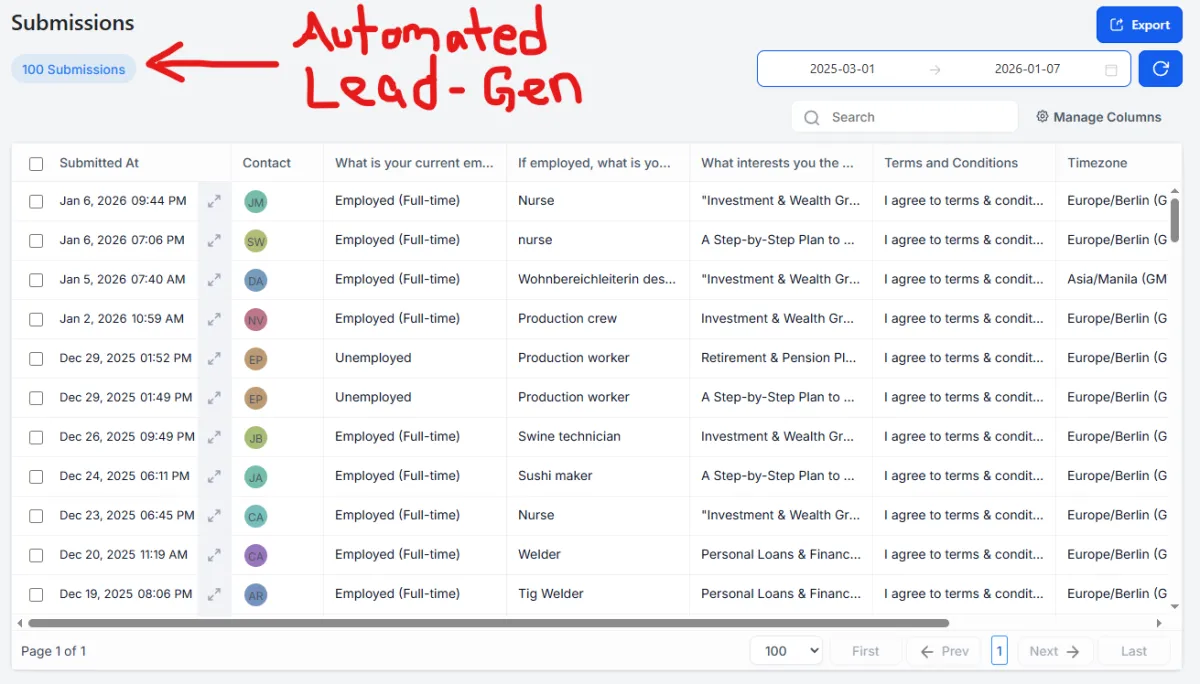This screenshot has height=684, width=1200.
Task: Expand the Dec 24, 2025 06:11 PM submission
Action: [214, 477]
